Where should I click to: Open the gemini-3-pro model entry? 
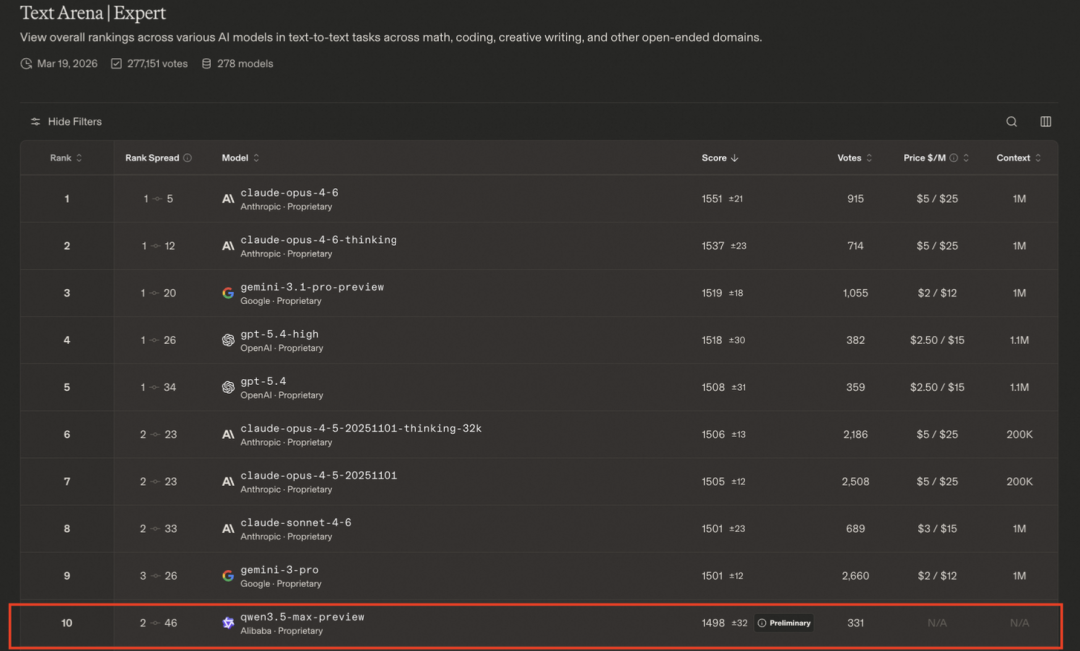point(279,570)
